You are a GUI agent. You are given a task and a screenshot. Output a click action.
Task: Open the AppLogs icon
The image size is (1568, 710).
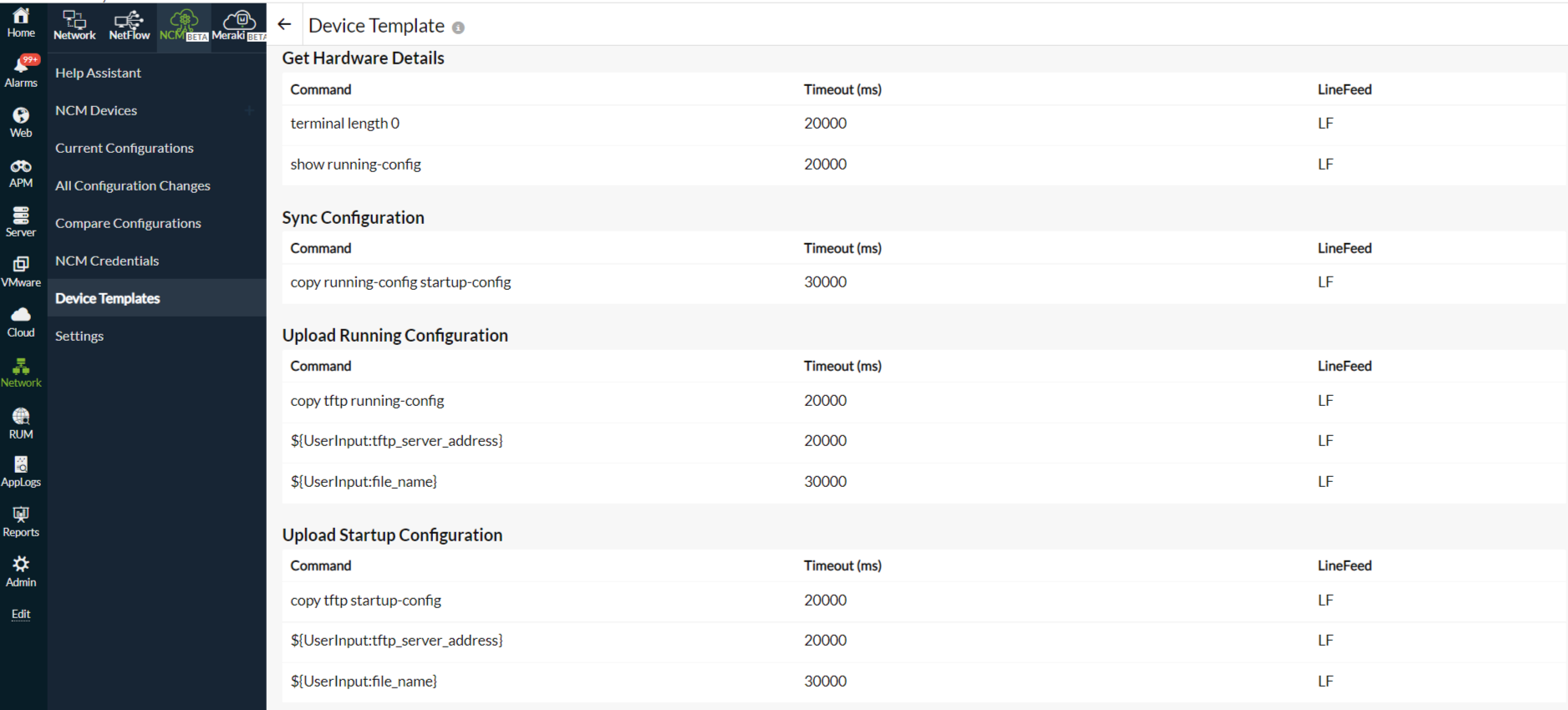click(x=21, y=464)
